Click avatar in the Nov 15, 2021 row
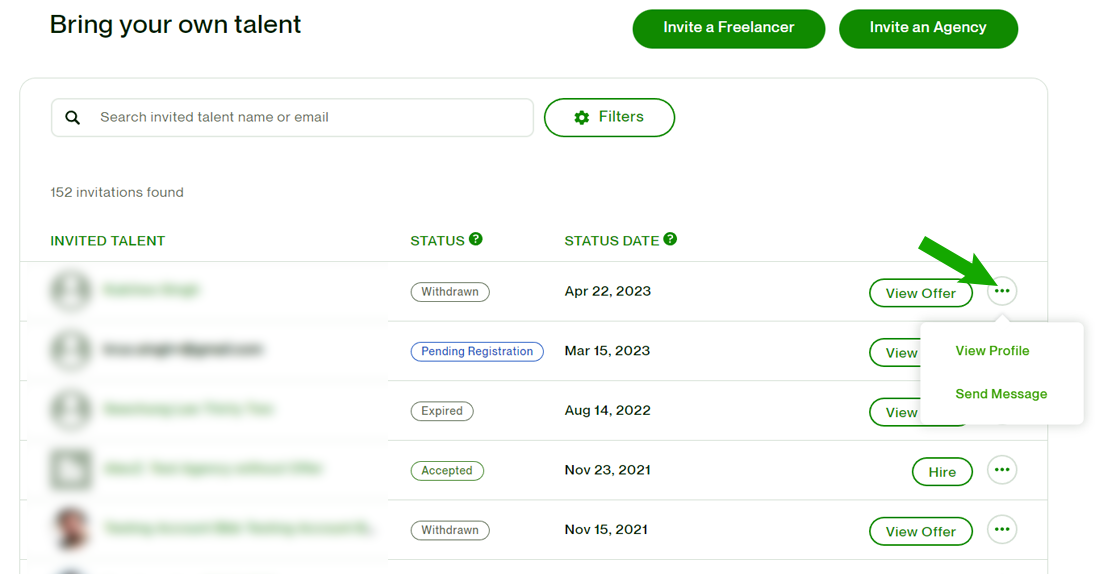1095x574 pixels. click(x=71, y=529)
